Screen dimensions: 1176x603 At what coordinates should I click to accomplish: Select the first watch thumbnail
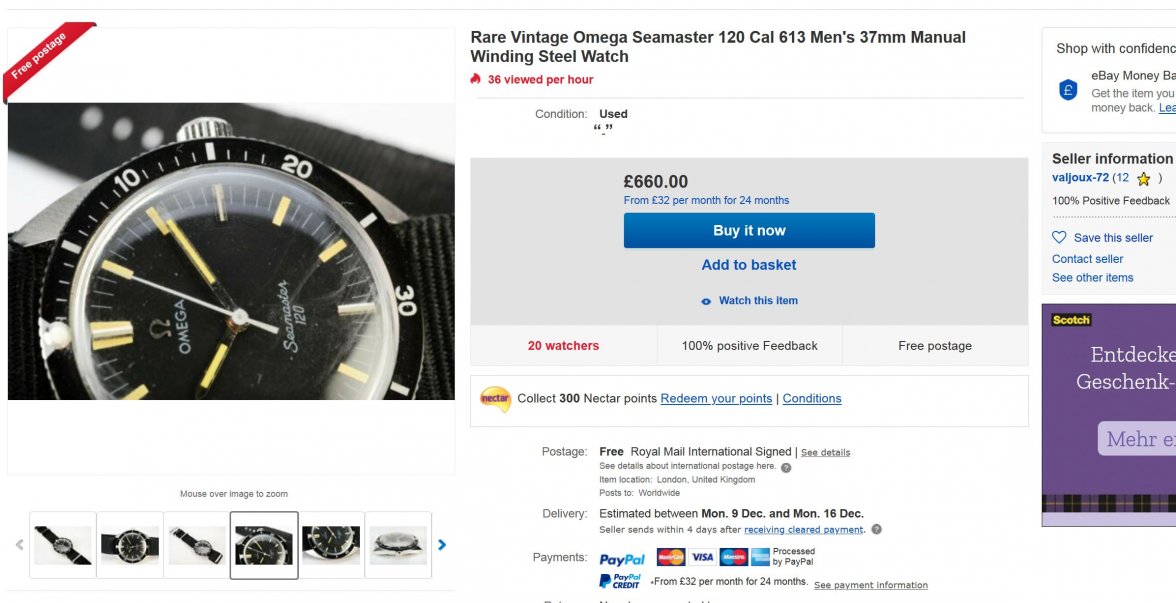click(63, 545)
